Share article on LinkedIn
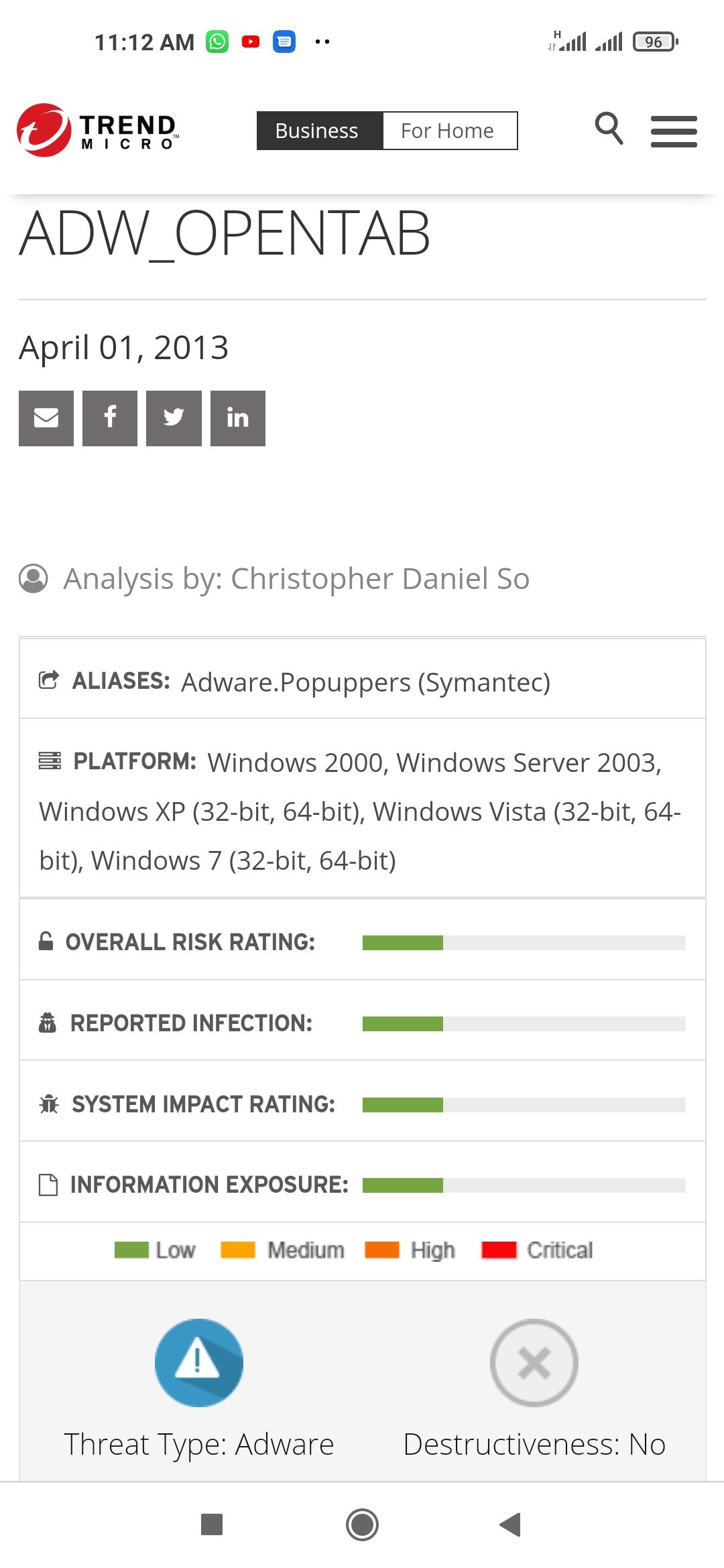This screenshot has width=724, height=1568. pyautogui.click(x=237, y=417)
